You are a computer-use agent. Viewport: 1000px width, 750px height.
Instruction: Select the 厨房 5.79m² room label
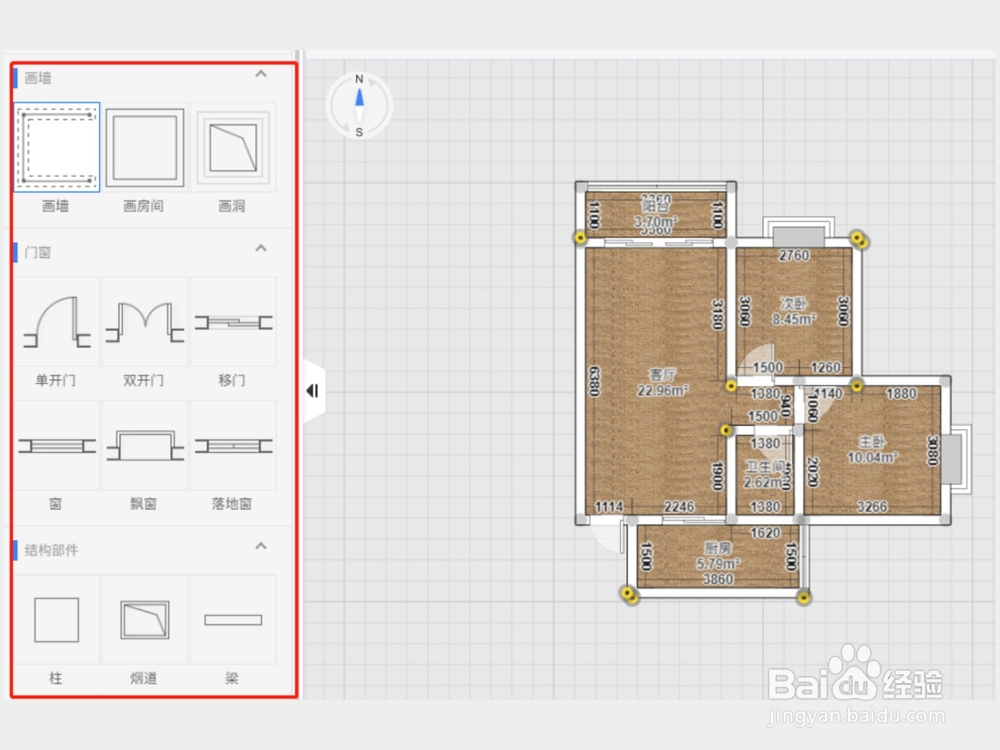(x=718, y=555)
